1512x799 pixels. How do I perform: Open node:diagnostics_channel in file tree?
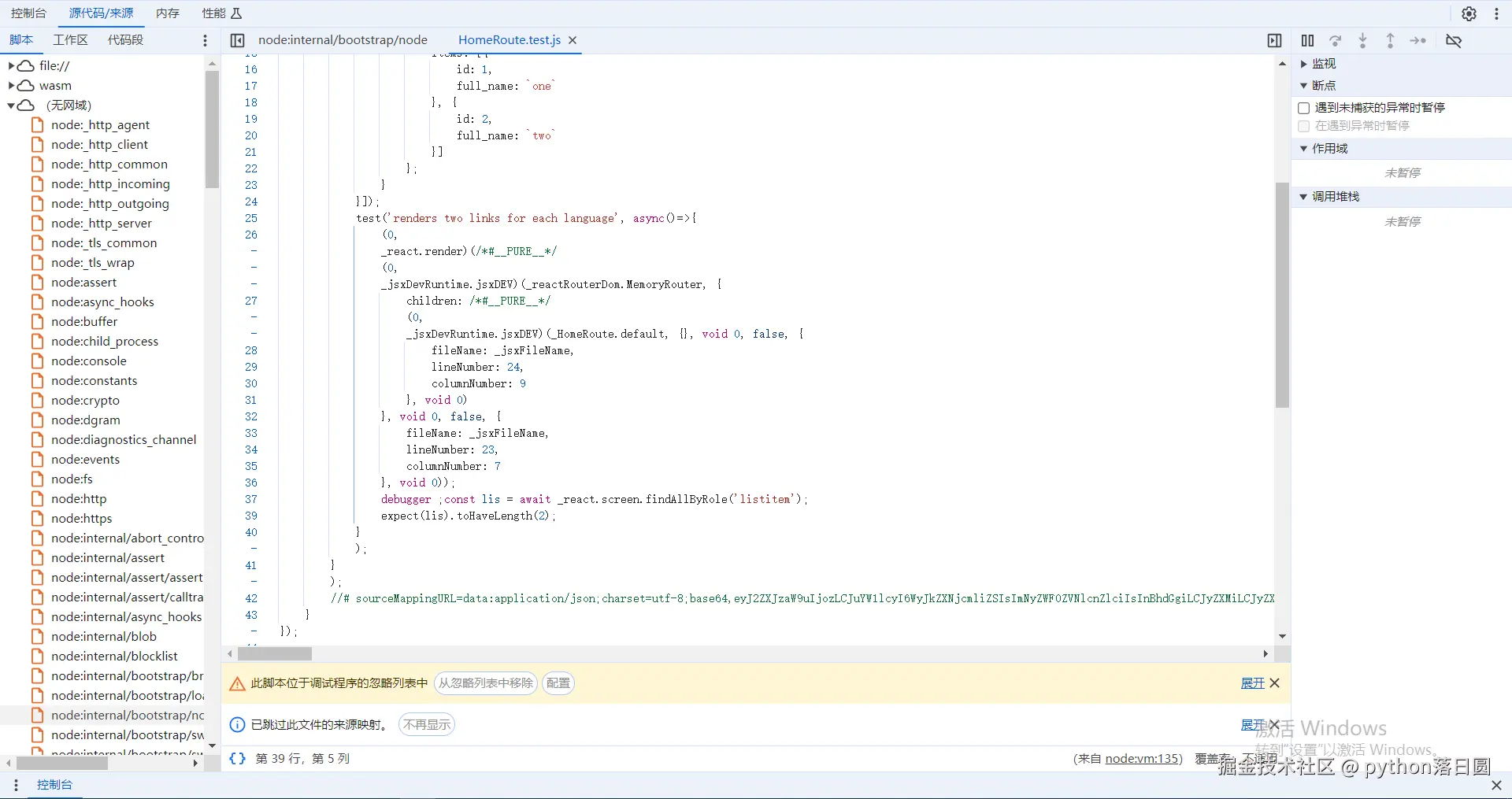[124, 439]
